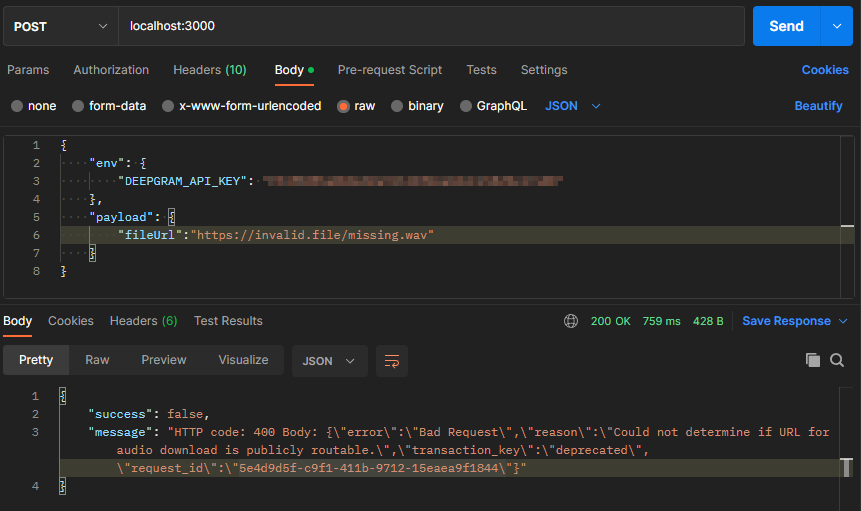
Task: Click Save Response
Action: [786, 321]
